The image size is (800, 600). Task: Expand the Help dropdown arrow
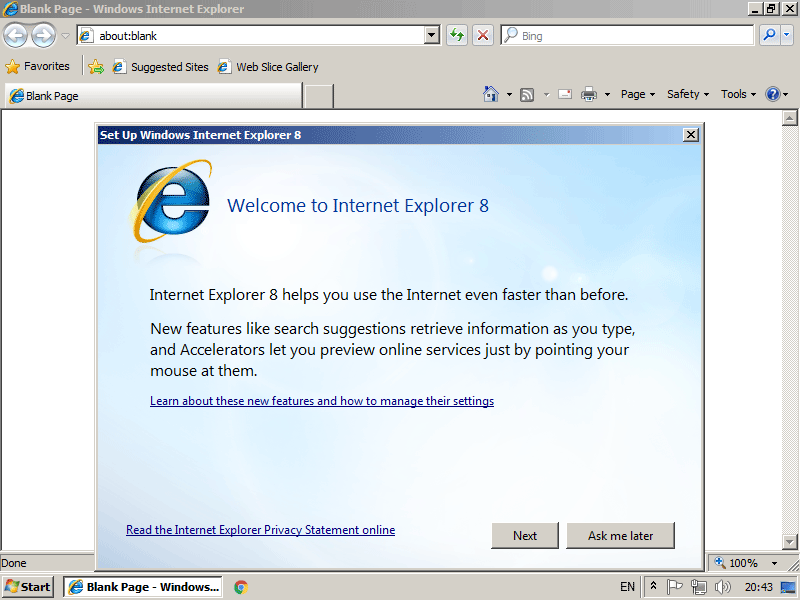coord(786,94)
